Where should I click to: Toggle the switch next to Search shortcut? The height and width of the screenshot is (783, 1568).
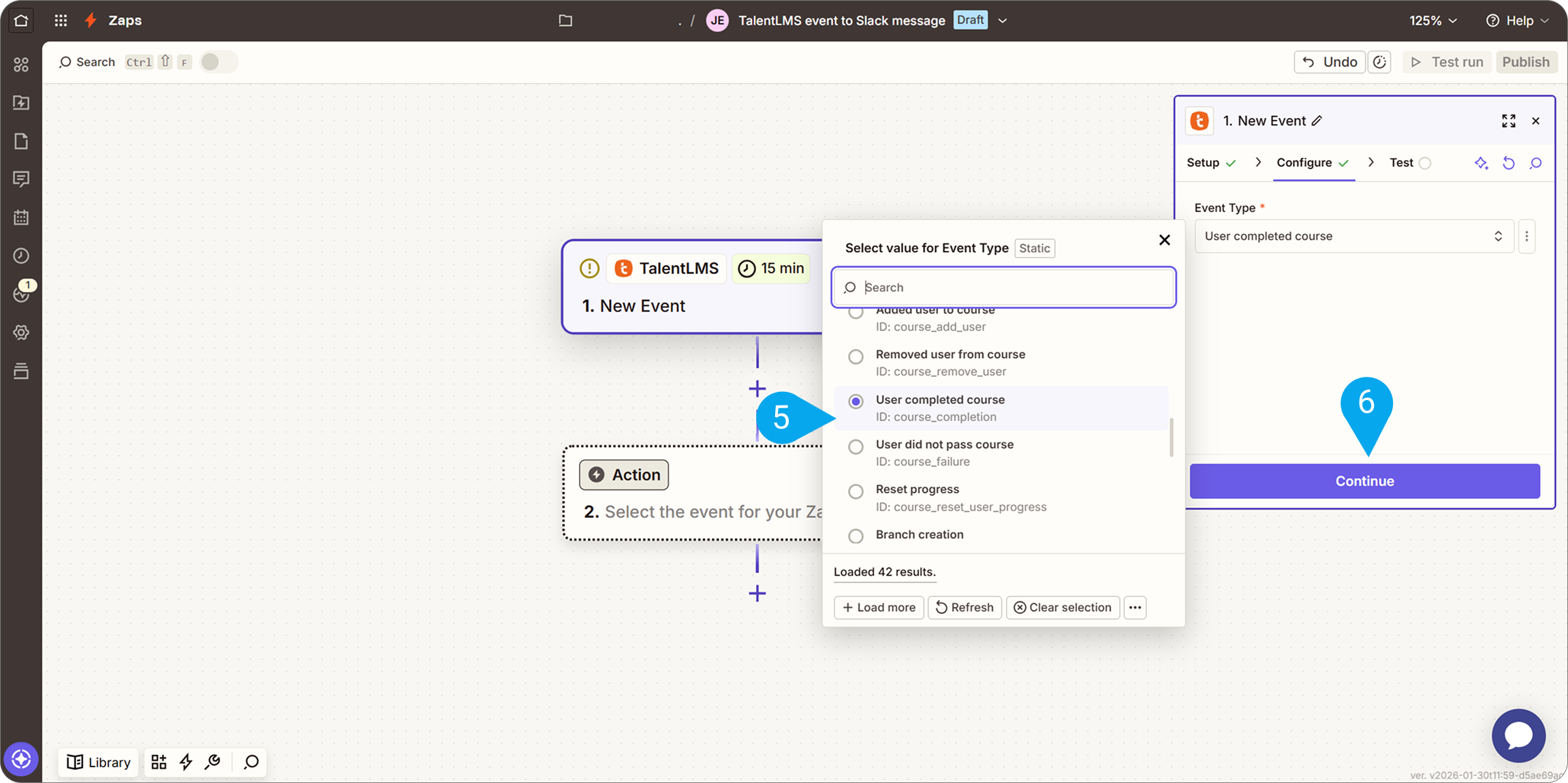click(x=218, y=62)
